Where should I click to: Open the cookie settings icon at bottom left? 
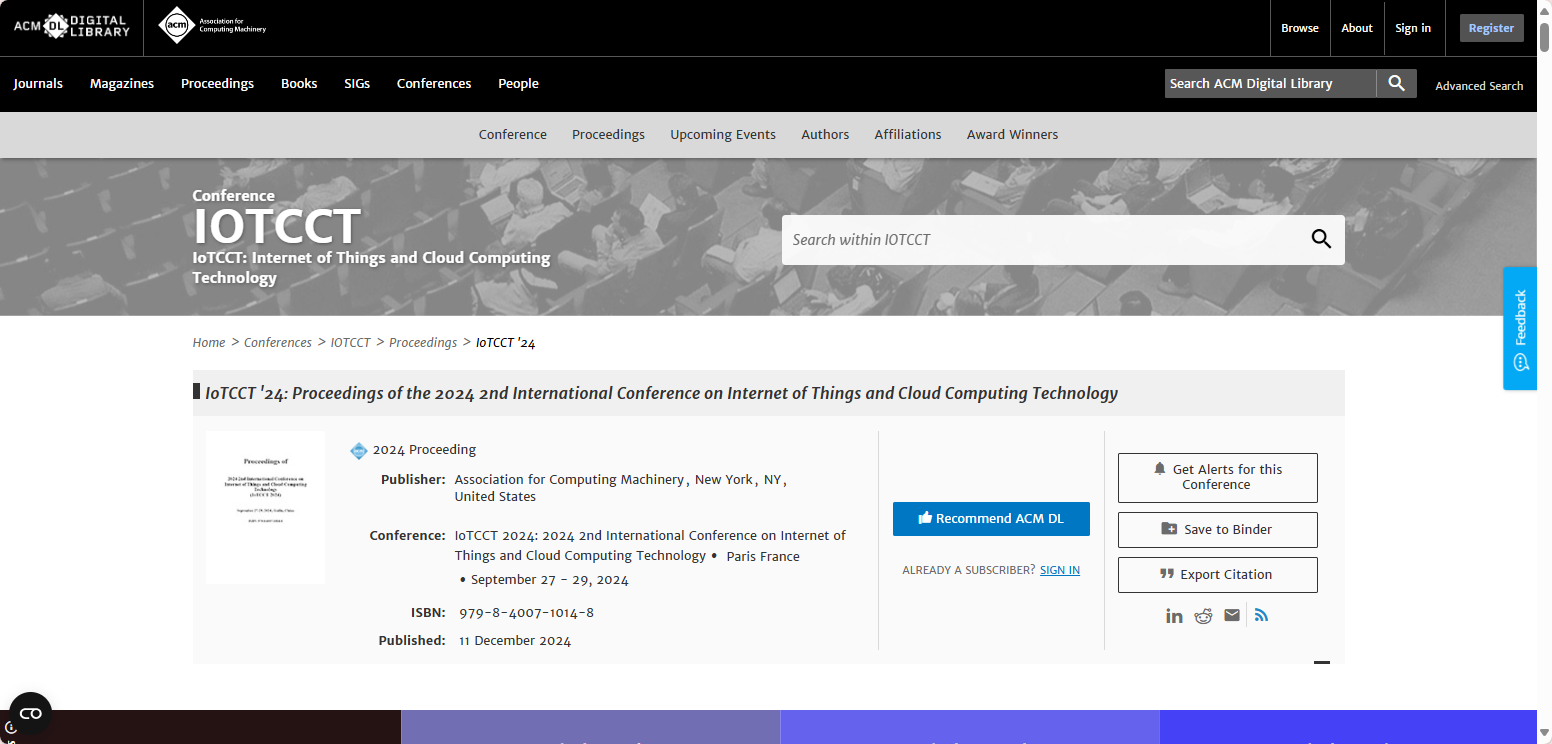point(30,713)
